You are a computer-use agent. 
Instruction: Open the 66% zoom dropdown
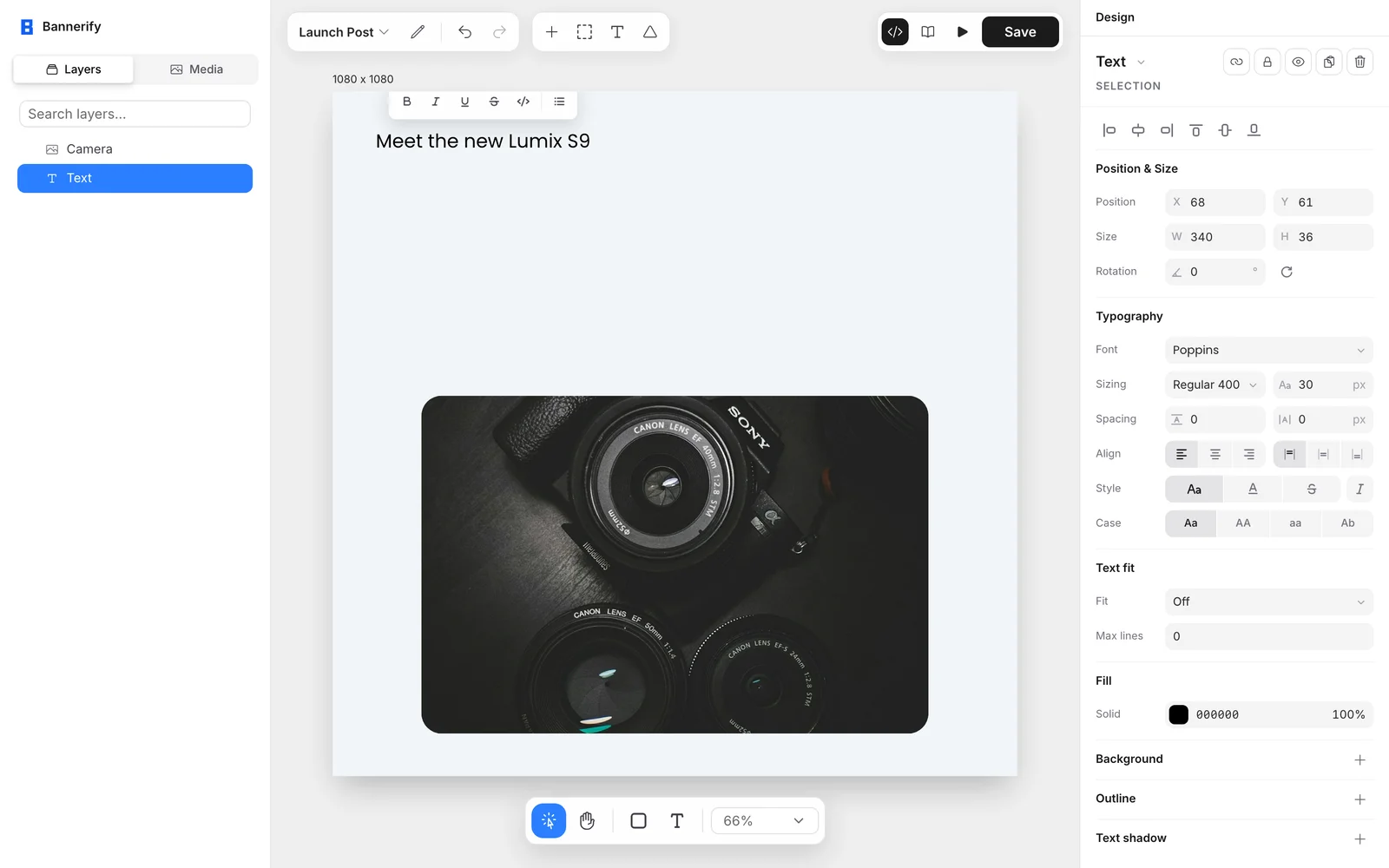point(764,820)
